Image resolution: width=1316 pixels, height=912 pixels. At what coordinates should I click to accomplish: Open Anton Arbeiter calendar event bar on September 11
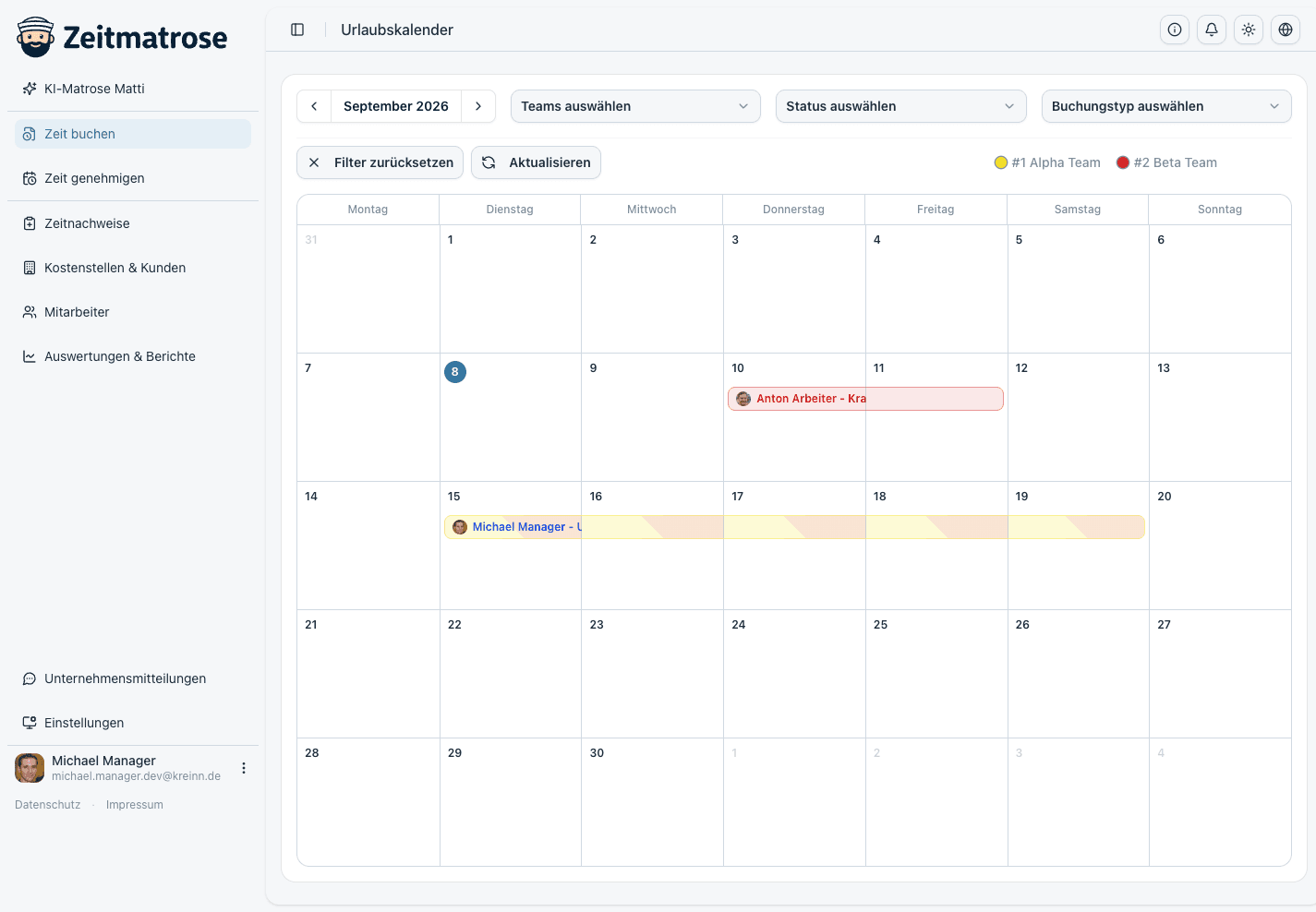click(935, 399)
